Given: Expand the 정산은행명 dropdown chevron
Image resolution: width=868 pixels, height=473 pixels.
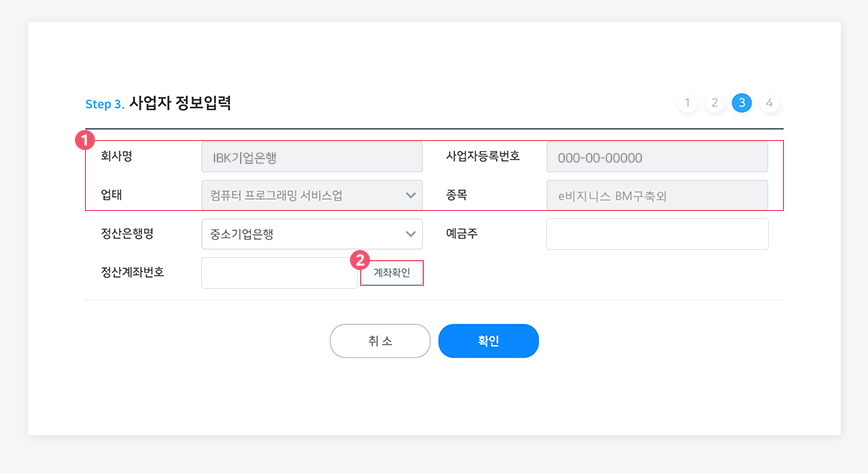Looking at the screenshot, I should pyautogui.click(x=410, y=234).
